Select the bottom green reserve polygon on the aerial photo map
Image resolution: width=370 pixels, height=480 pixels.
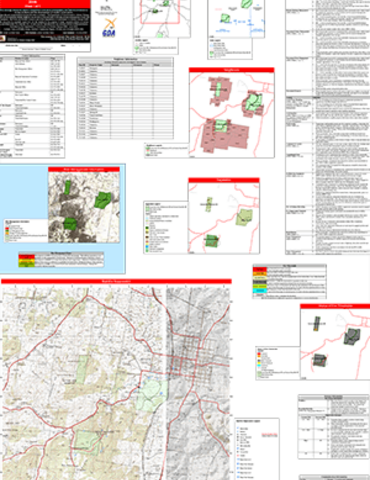70,224
